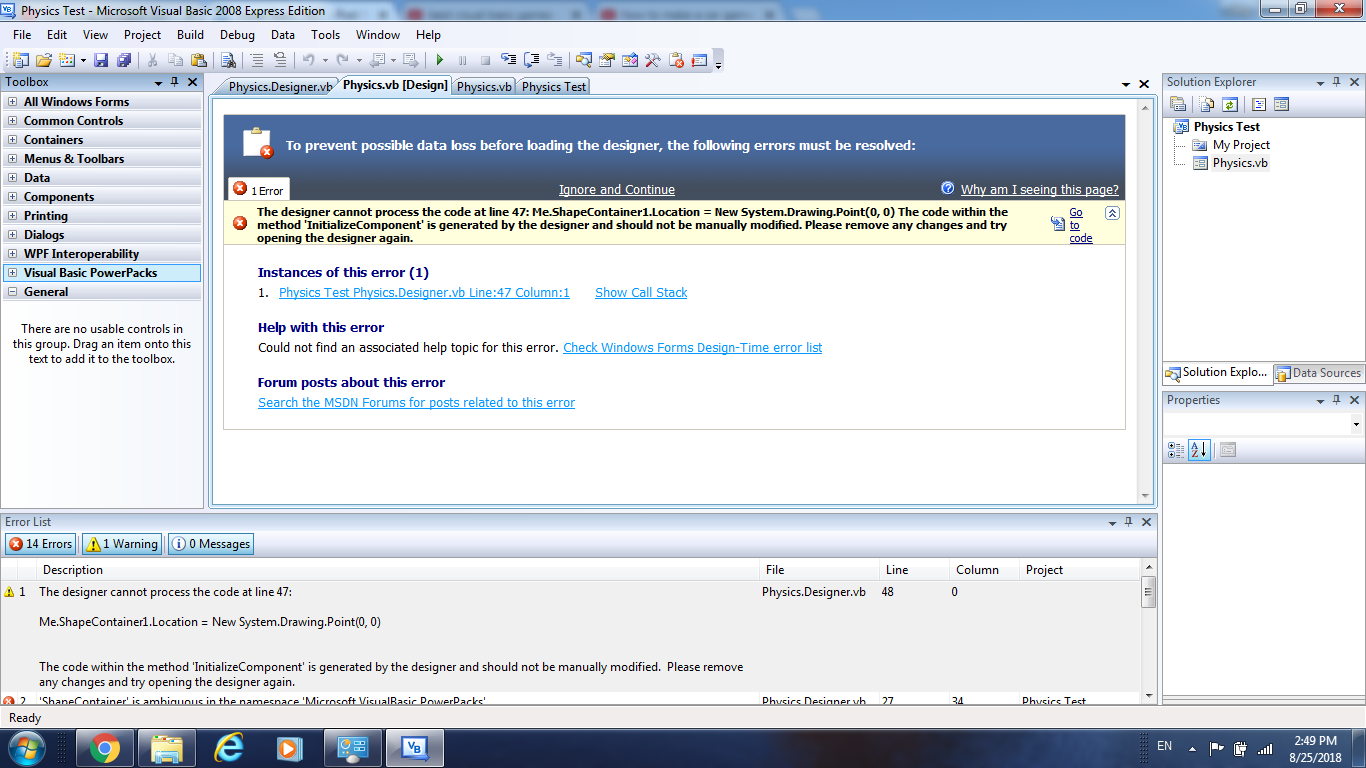The image size is (1366, 768).
Task: Click Why am I seeing this page link
Action: [x=1039, y=190]
